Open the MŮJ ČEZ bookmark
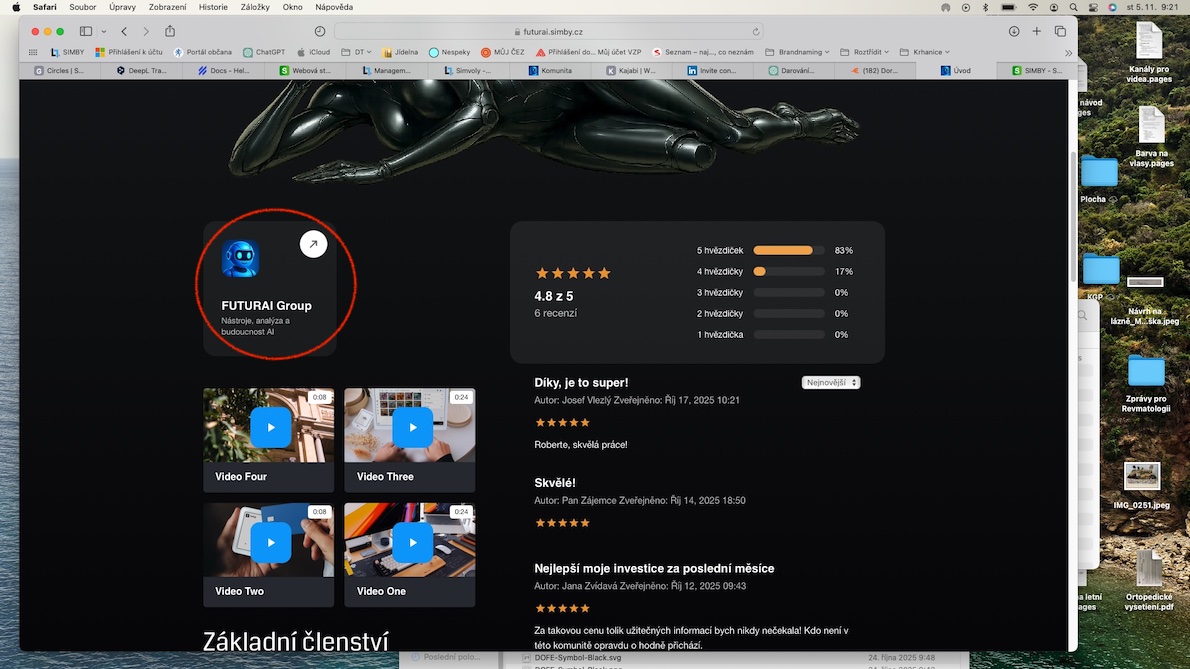This screenshot has width=1190, height=669. point(502,52)
